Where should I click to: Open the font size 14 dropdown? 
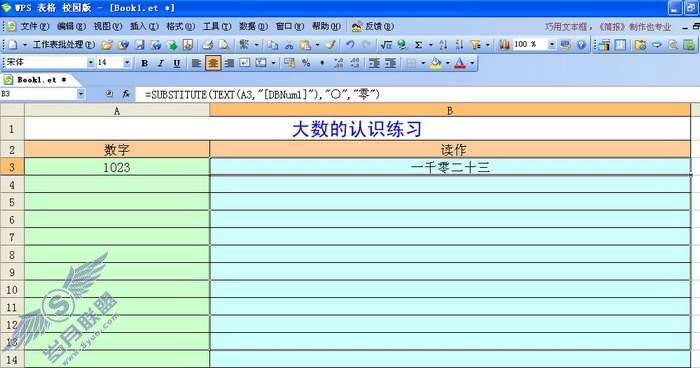[127, 63]
